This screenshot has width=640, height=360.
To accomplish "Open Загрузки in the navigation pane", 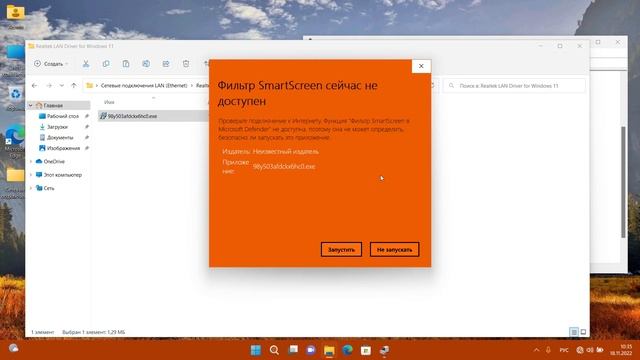I will (57, 127).
